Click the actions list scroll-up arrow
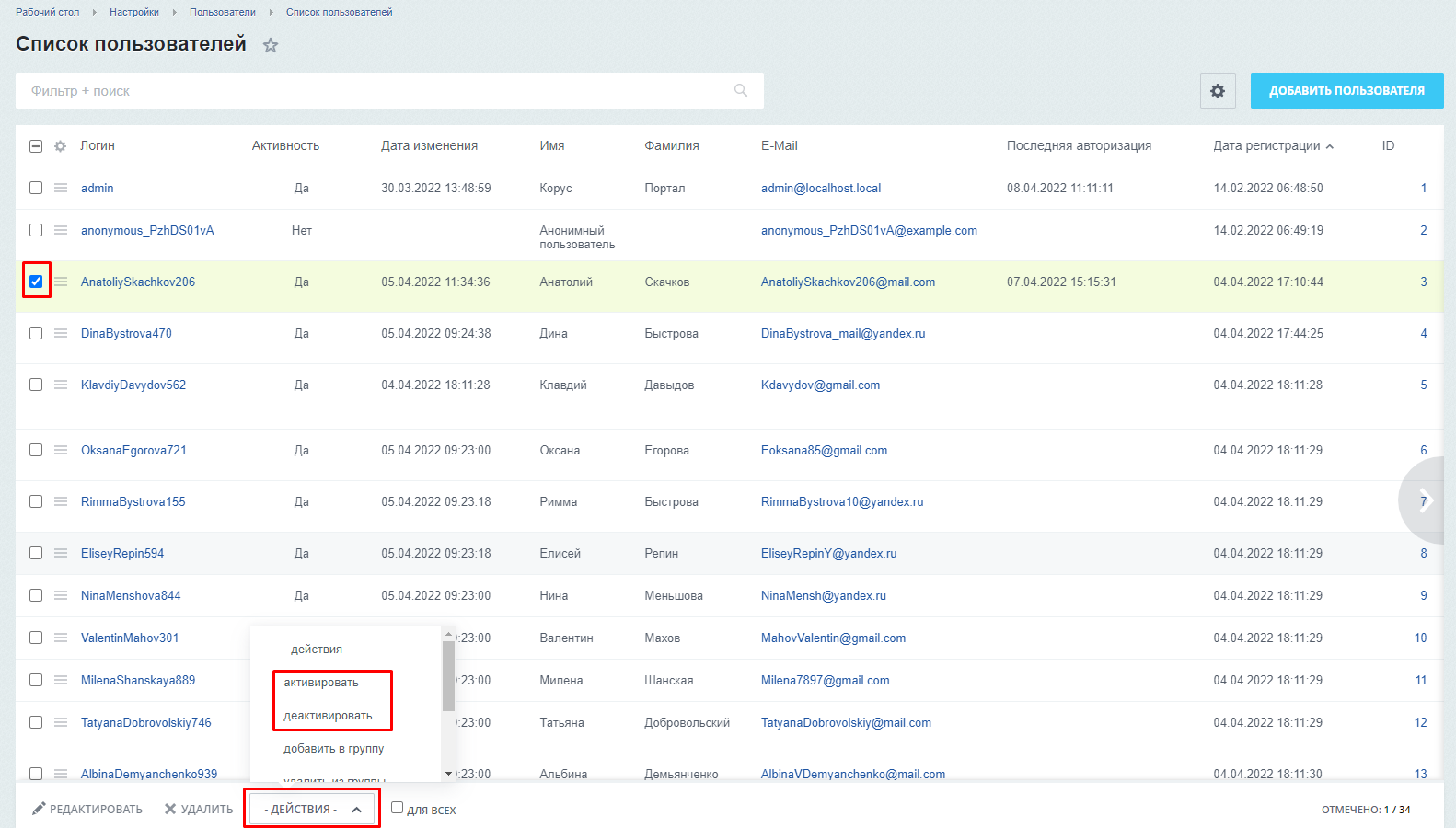This screenshot has width=1456, height=828. pos(449,634)
